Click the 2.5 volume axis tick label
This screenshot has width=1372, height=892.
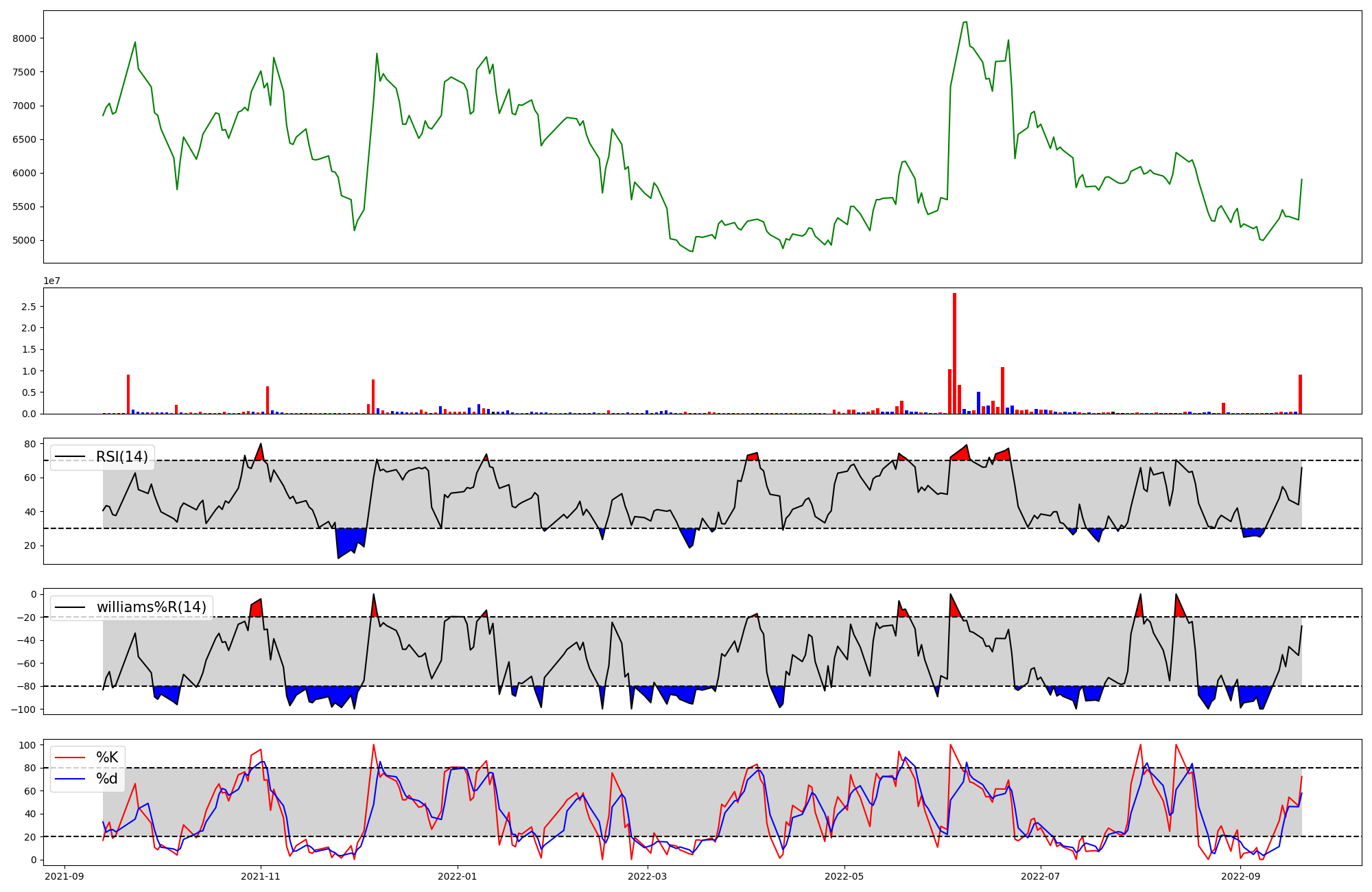click(x=28, y=307)
